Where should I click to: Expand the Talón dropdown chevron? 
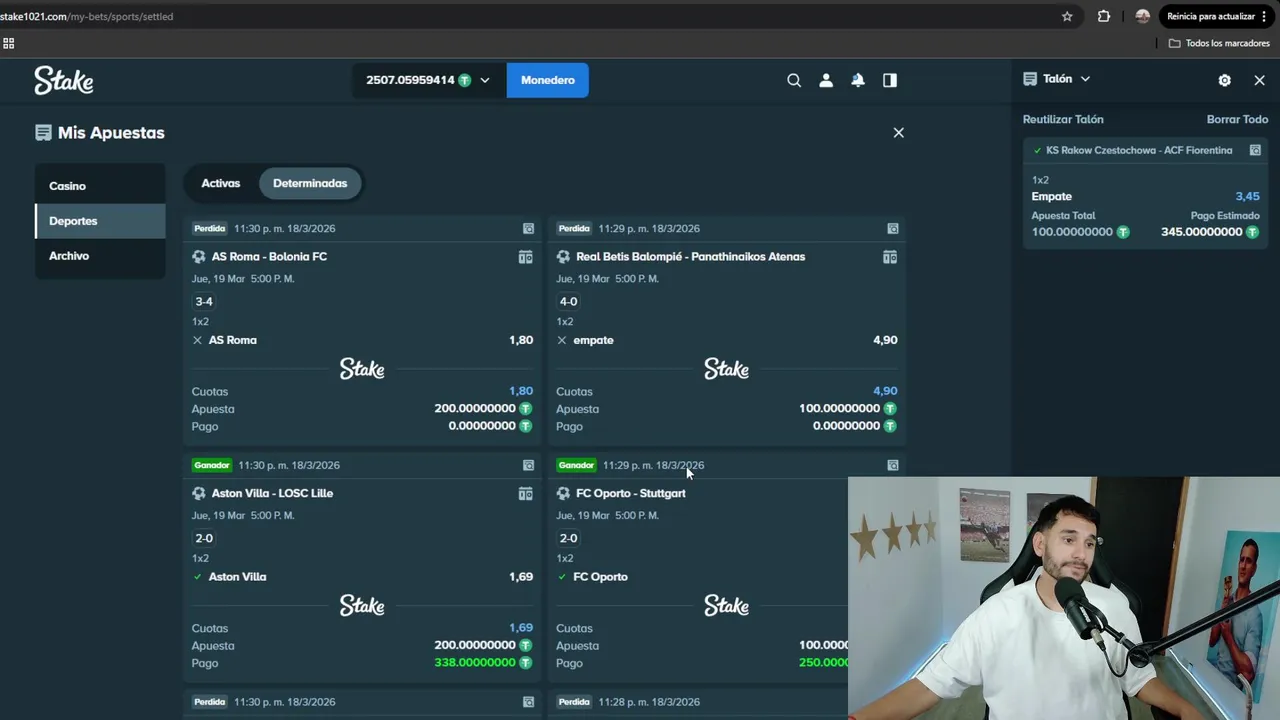click(x=1085, y=79)
